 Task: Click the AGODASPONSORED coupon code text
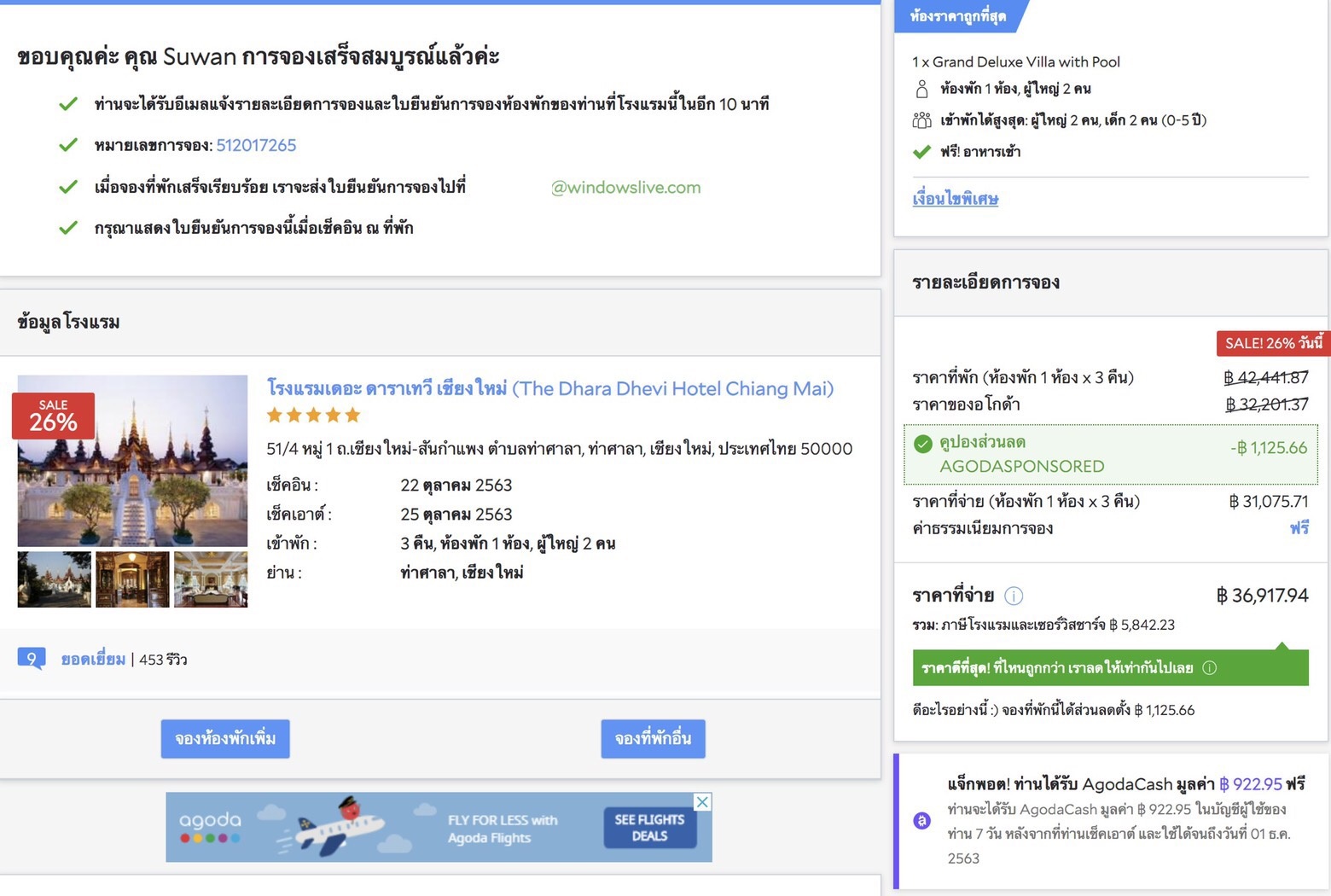tap(1021, 466)
